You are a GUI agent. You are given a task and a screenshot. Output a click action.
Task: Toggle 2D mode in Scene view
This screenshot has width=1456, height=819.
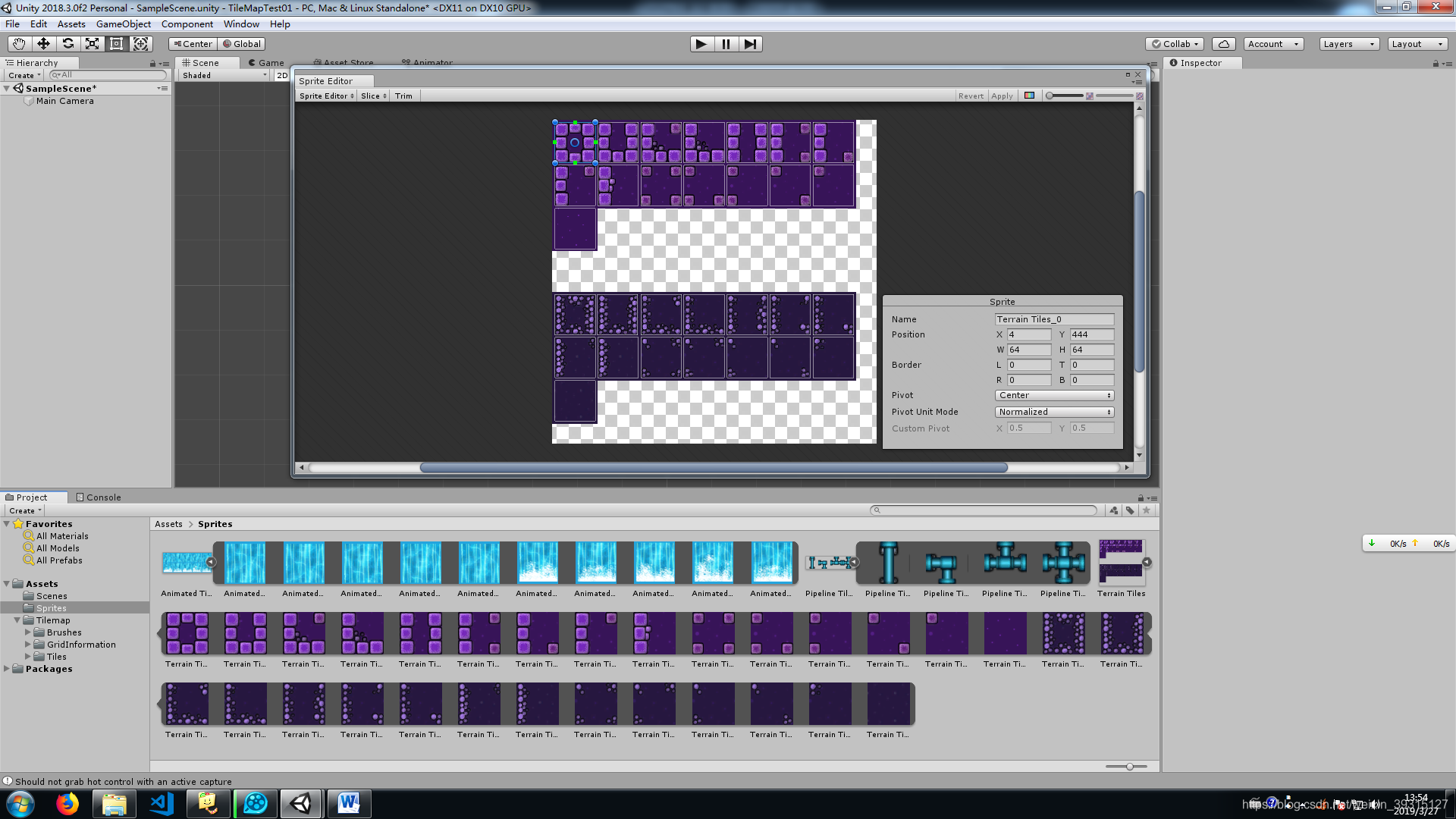pos(282,75)
